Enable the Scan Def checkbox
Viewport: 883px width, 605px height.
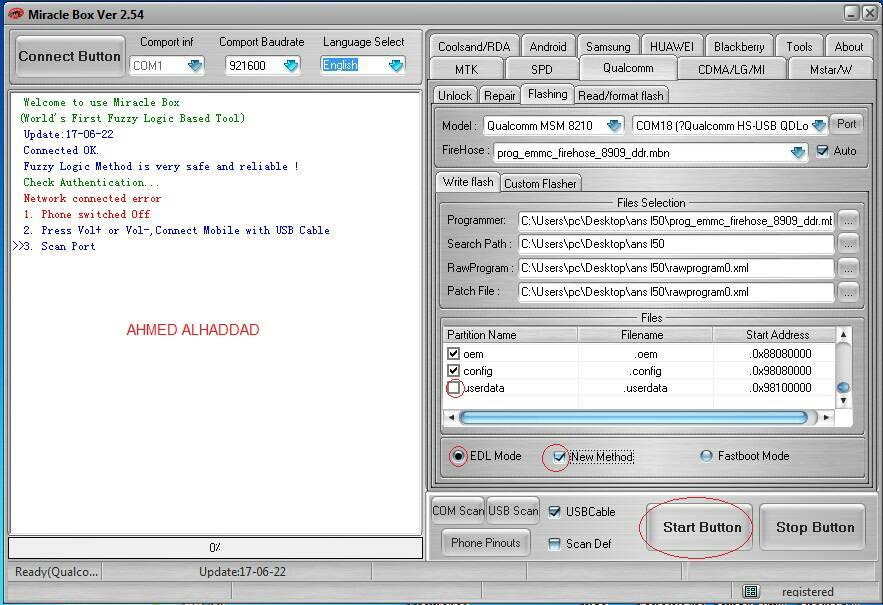(555, 544)
